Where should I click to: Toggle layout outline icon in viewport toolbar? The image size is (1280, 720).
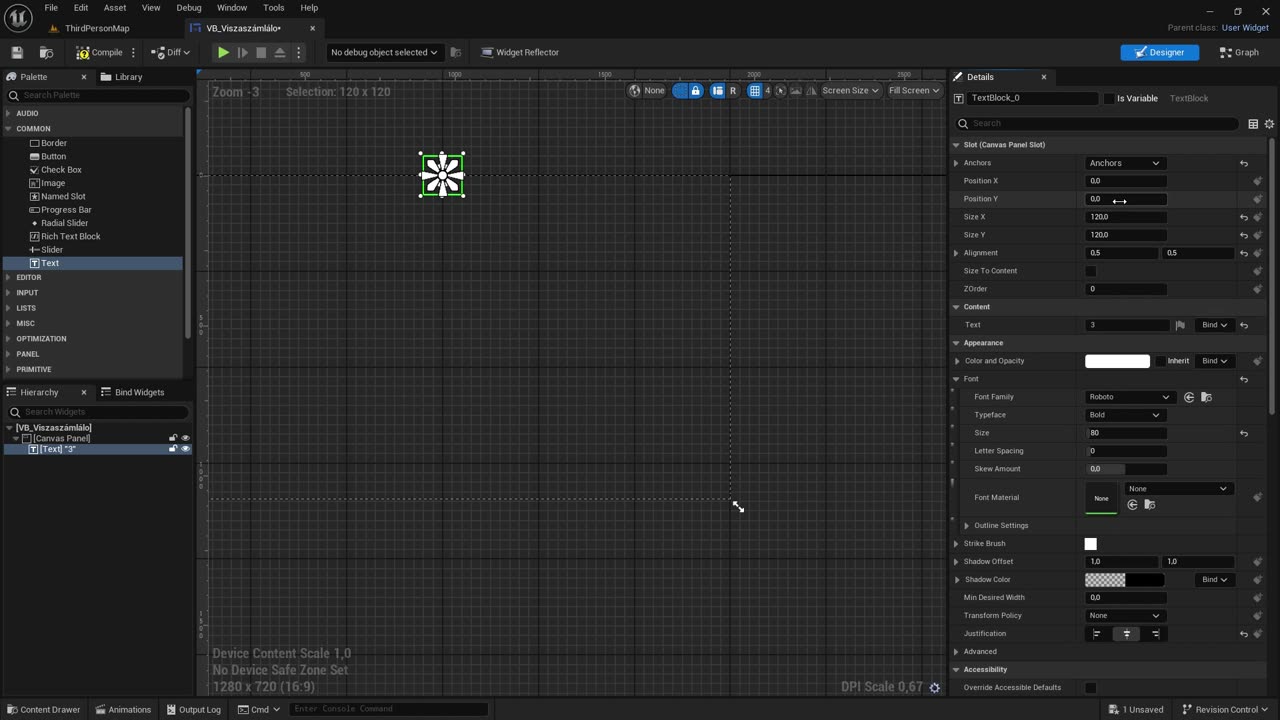click(x=717, y=90)
